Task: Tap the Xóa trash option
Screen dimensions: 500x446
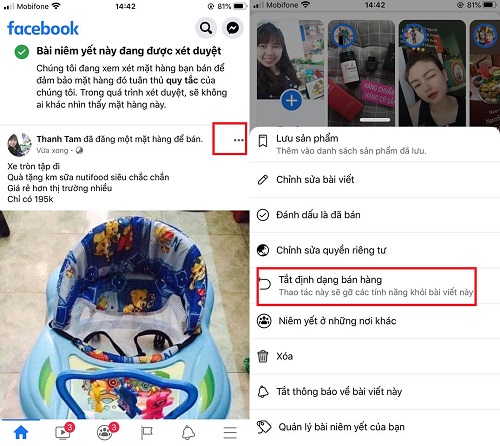Action: coord(375,356)
